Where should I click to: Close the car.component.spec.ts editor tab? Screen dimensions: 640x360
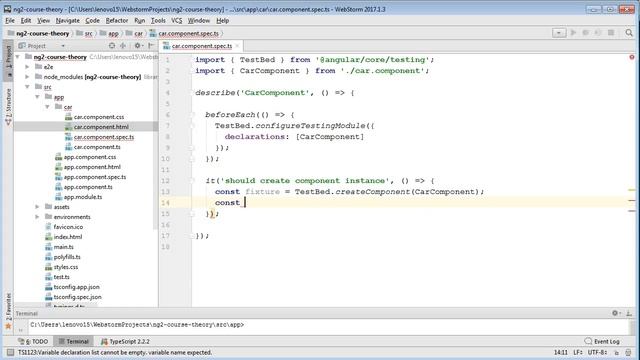(237, 46)
